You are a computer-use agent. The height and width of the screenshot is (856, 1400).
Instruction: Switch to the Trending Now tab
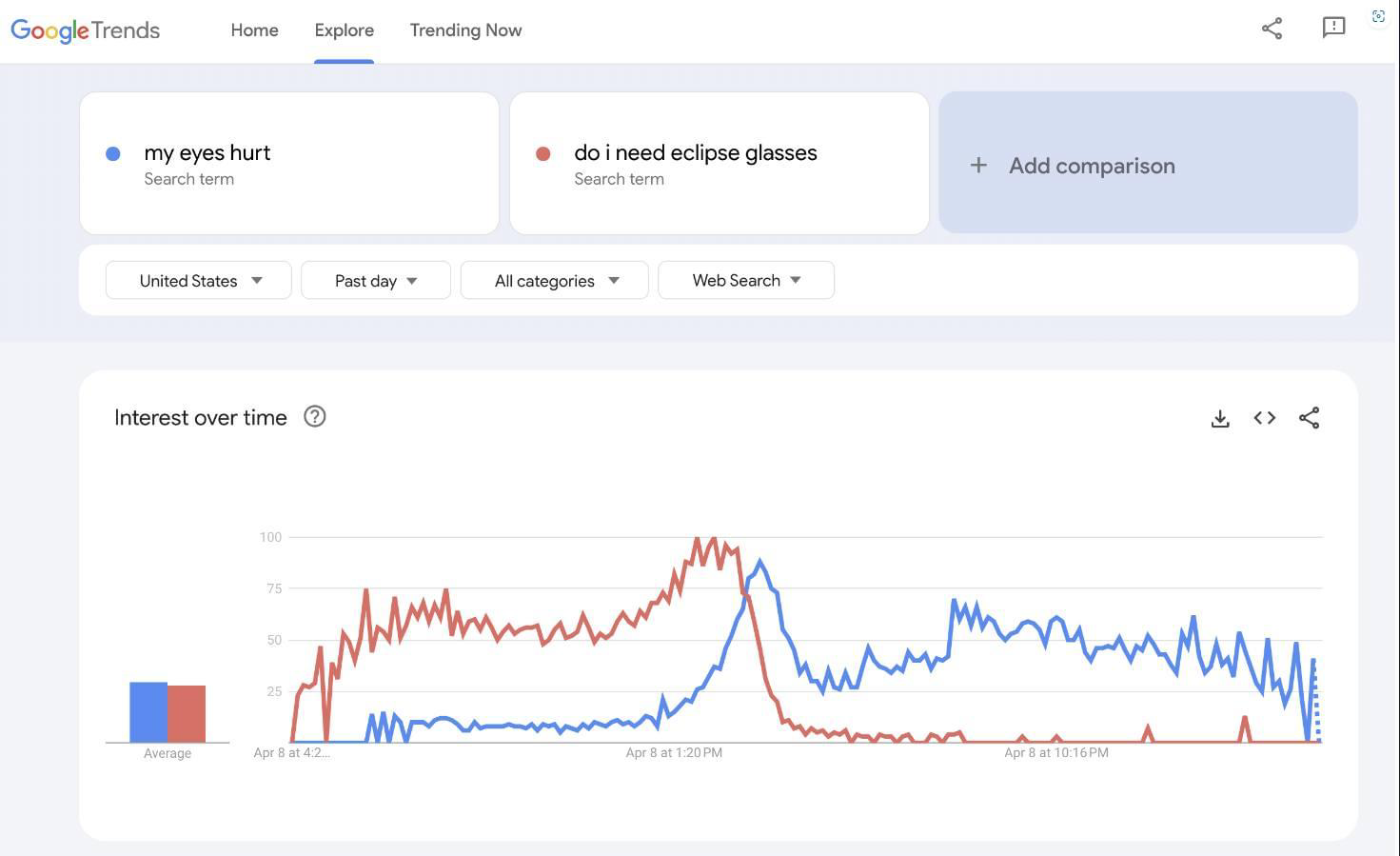(x=465, y=30)
